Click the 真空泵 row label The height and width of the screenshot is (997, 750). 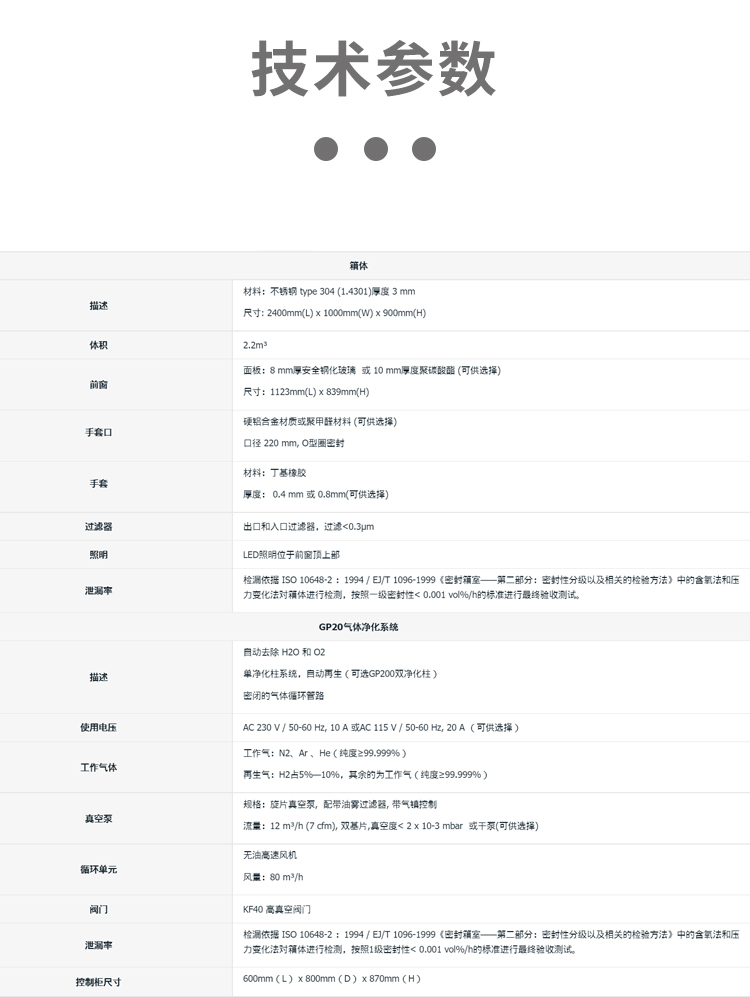(98, 818)
